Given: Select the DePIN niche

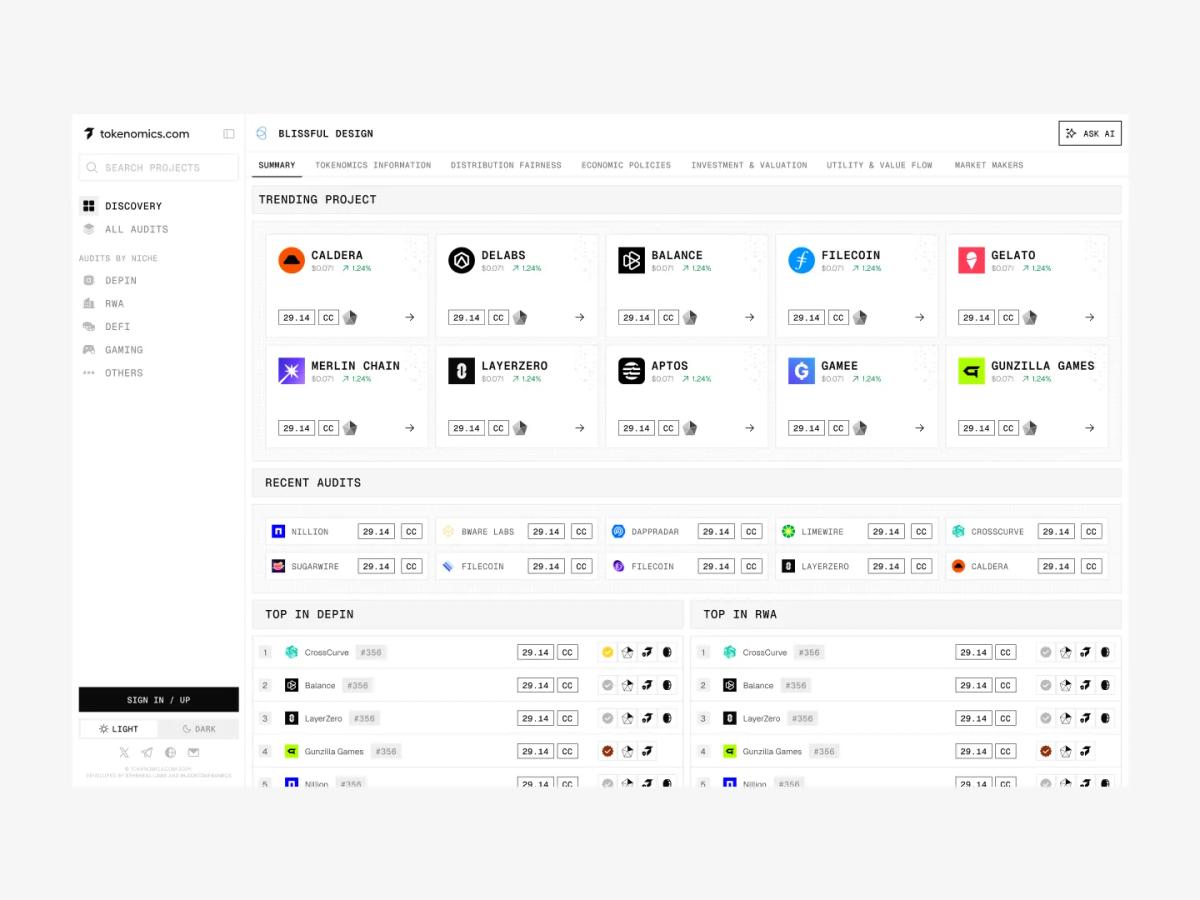Looking at the screenshot, I should tap(110, 281).
